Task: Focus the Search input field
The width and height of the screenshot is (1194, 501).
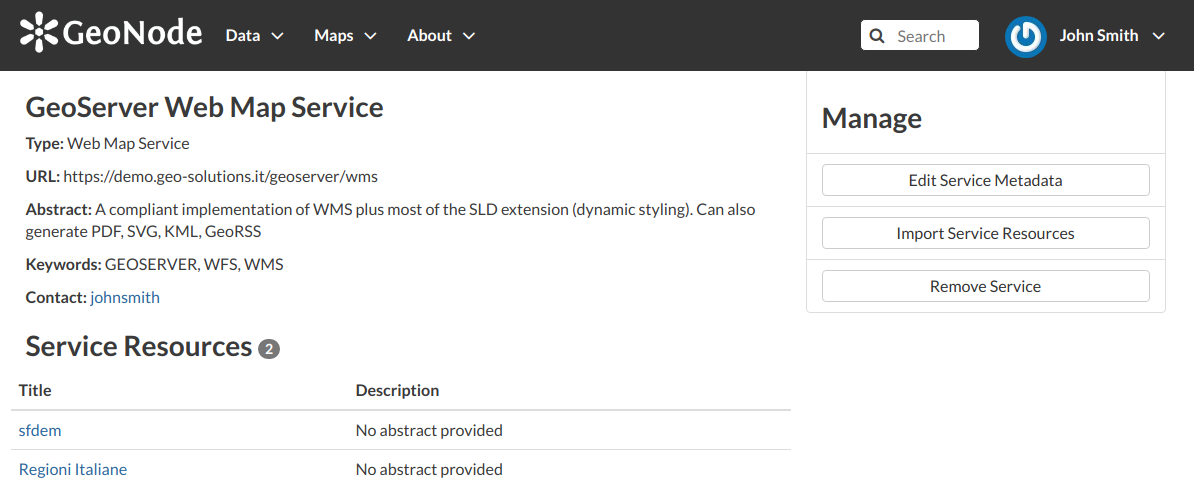Action: click(919, 36)
